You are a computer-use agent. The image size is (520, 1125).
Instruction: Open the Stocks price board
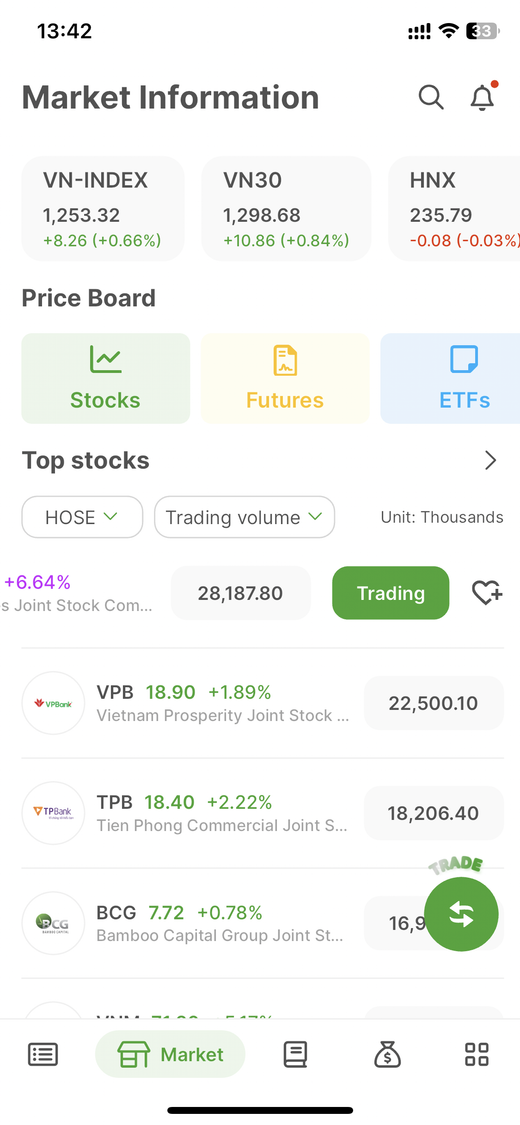coord(105,378)
